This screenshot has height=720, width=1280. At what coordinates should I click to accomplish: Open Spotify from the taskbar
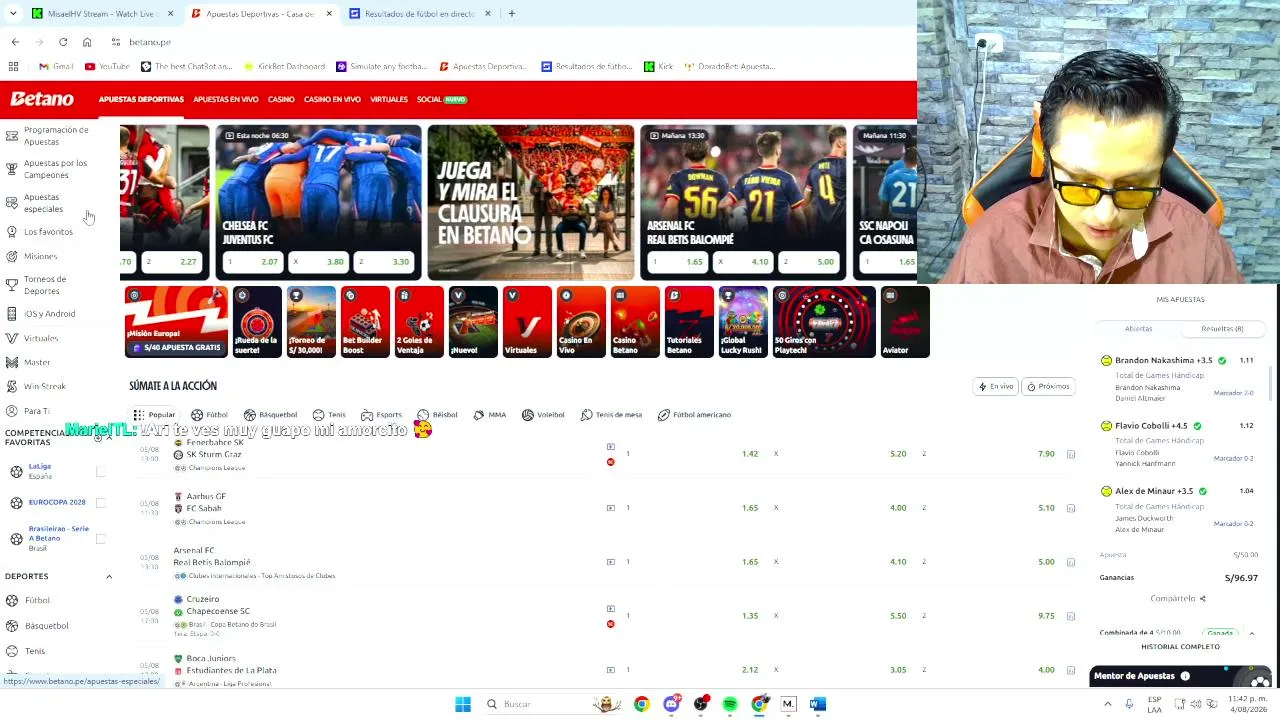point(730,704)
